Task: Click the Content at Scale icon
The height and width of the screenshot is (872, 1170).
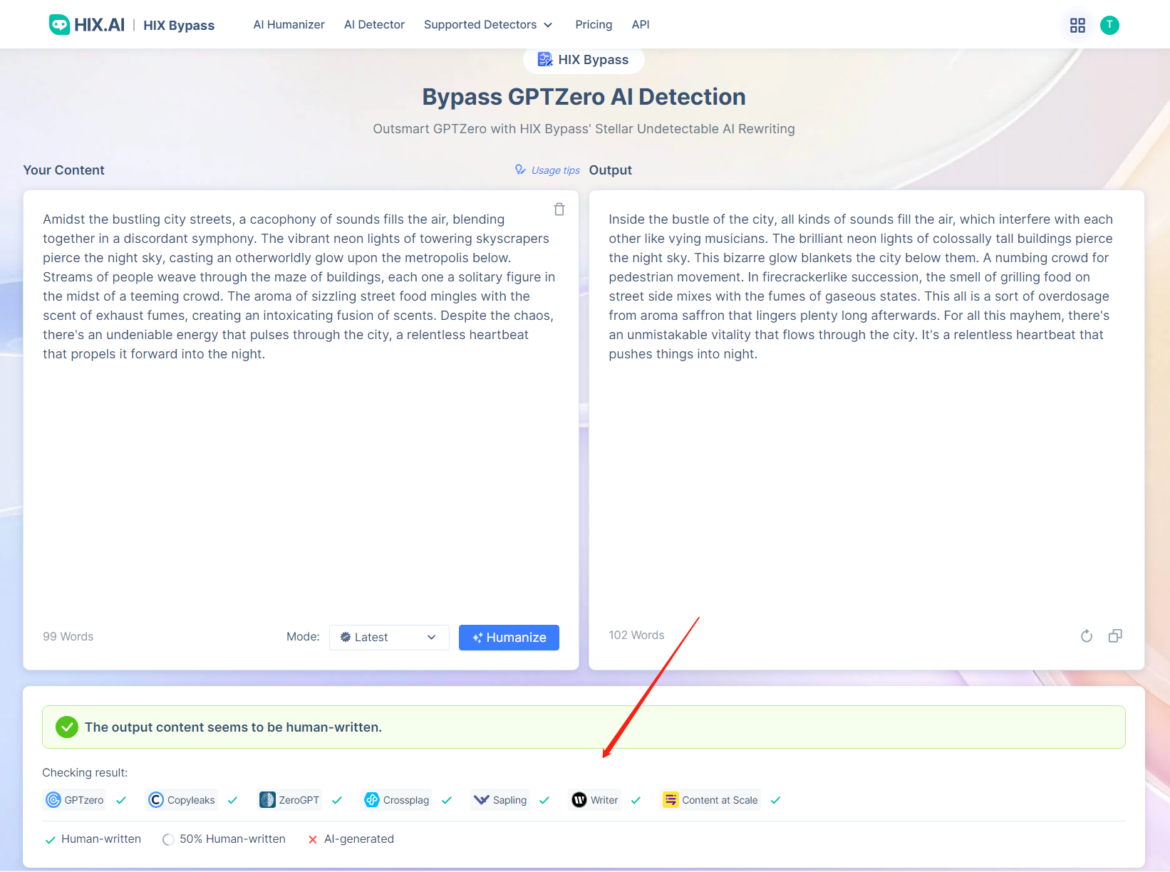Action: point(671,800)
